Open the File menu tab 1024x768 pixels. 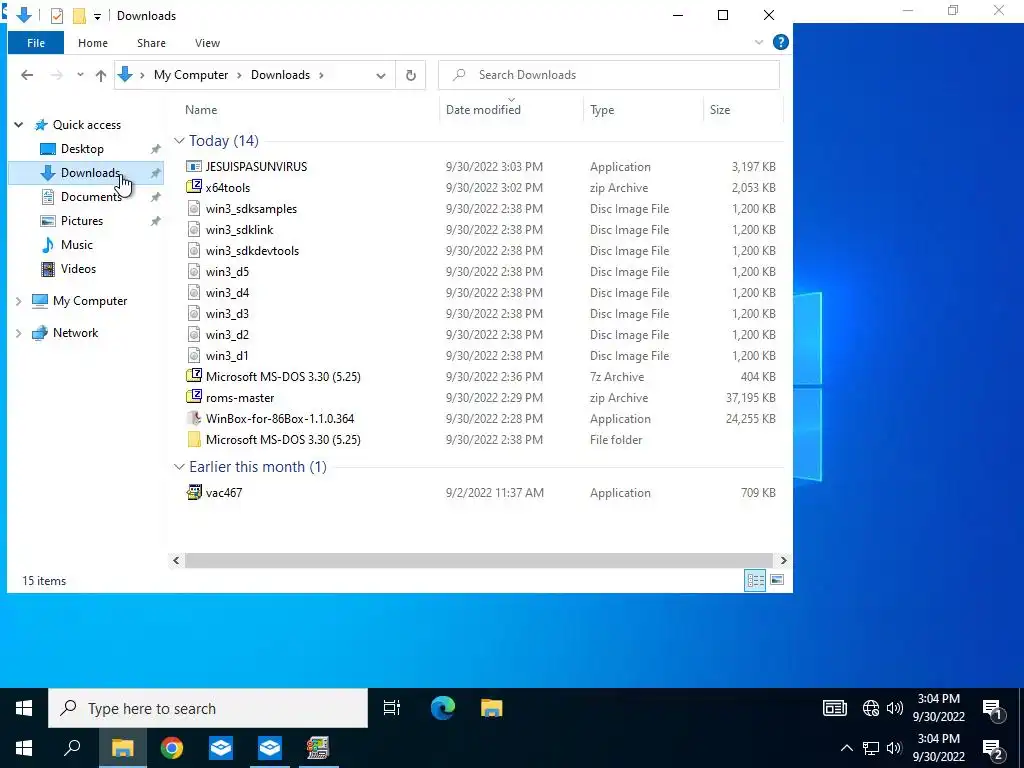36,43
